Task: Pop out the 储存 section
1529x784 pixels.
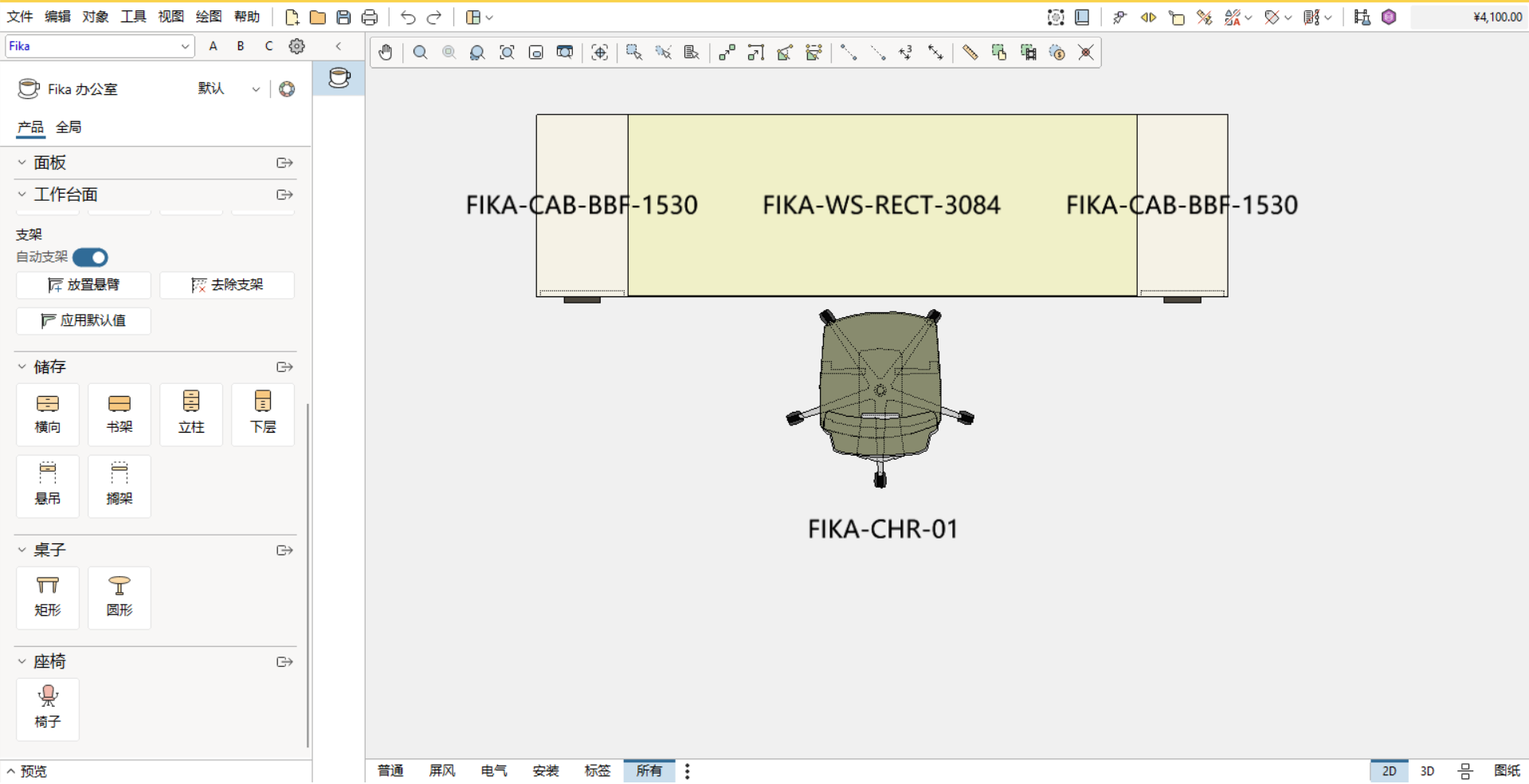Action: coord(284,367)
